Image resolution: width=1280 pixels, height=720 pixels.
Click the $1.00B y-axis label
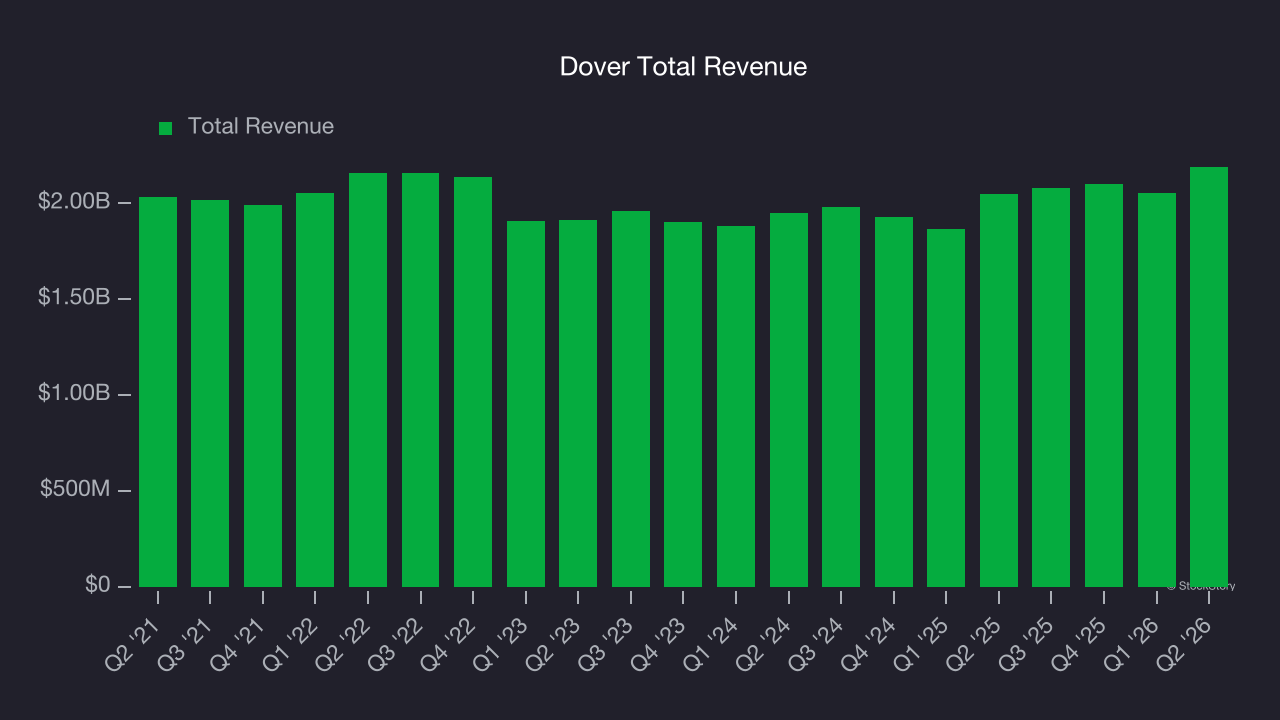(x=73, y=394)
